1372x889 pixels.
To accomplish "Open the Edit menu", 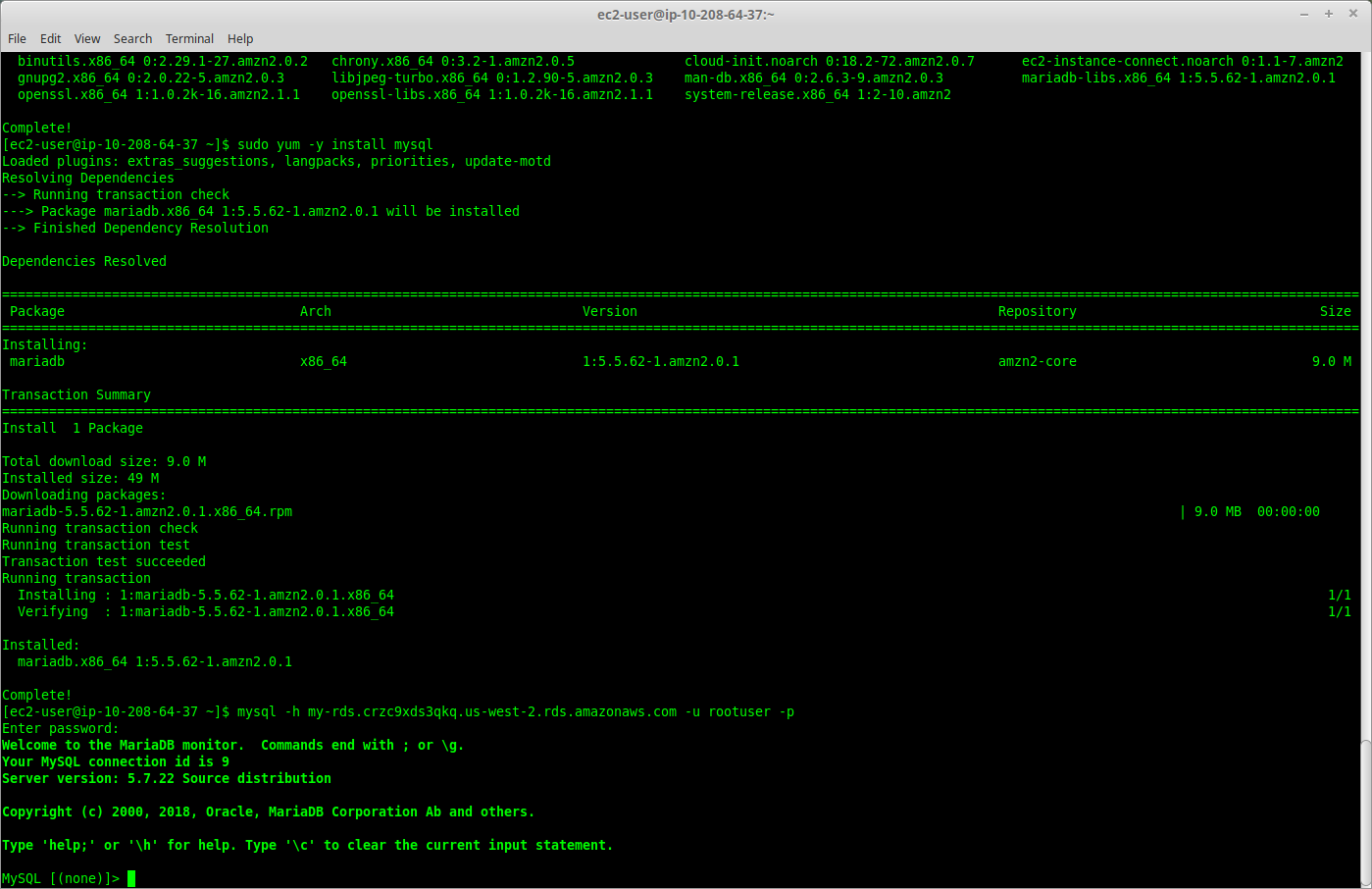I will click(50, 38).
